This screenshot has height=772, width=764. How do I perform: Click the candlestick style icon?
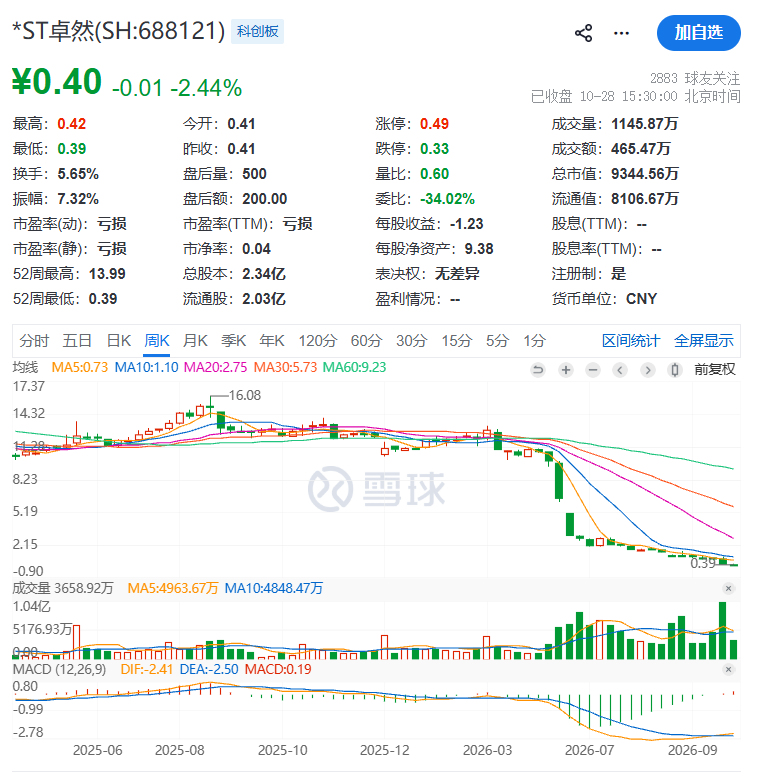675,370
